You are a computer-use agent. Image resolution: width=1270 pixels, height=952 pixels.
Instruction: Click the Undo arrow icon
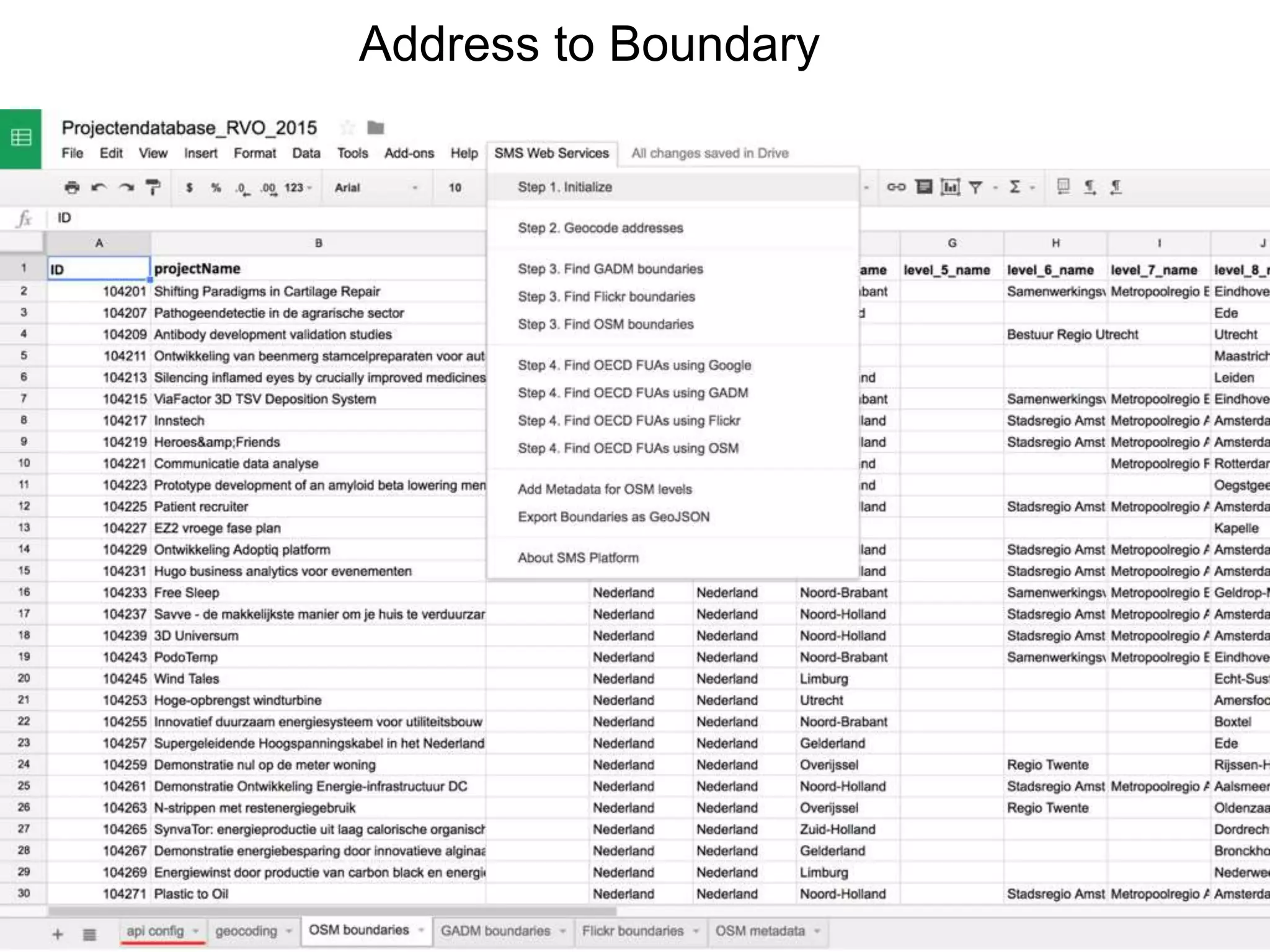[99, 187]
